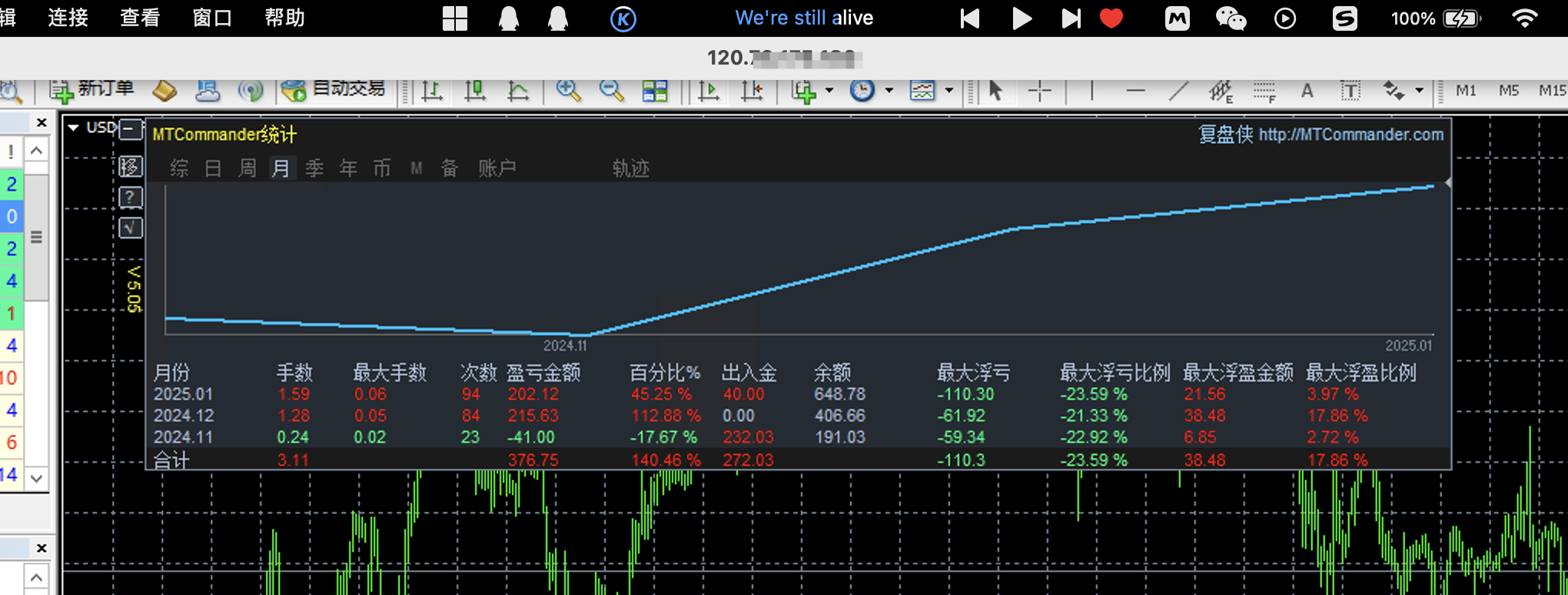Click the add indicator green plus icon
The height and width of the screenshot is (595, 1568).
point(804,91)
